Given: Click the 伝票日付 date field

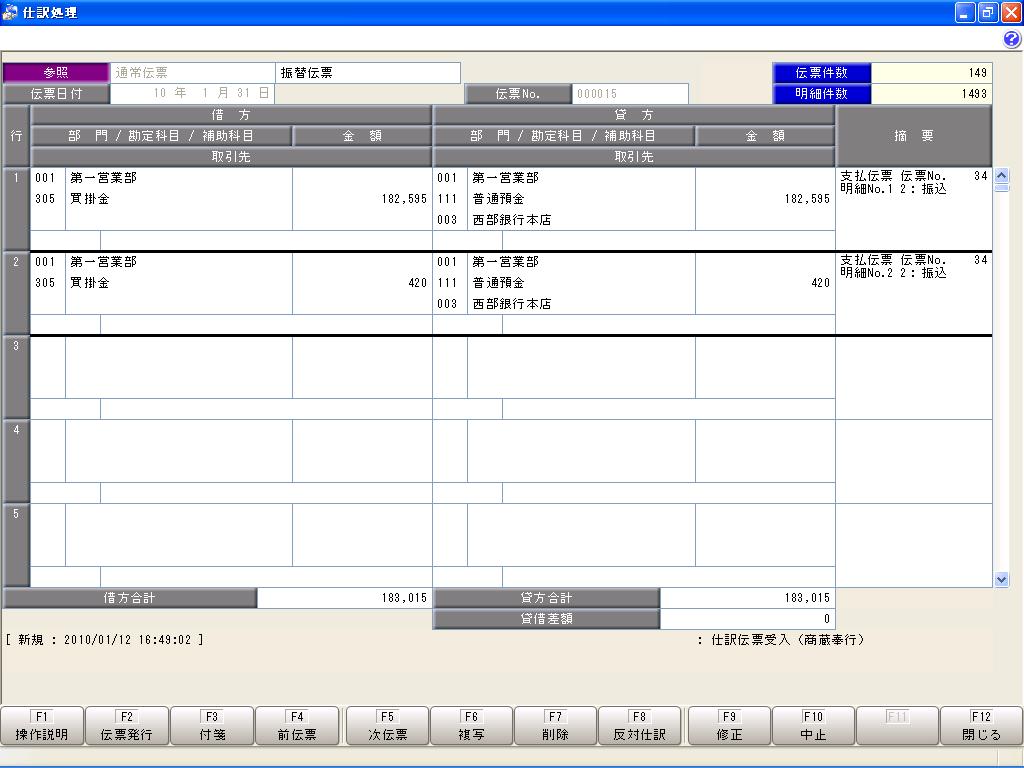Looking at the screenshot, I should coord(193,93).
